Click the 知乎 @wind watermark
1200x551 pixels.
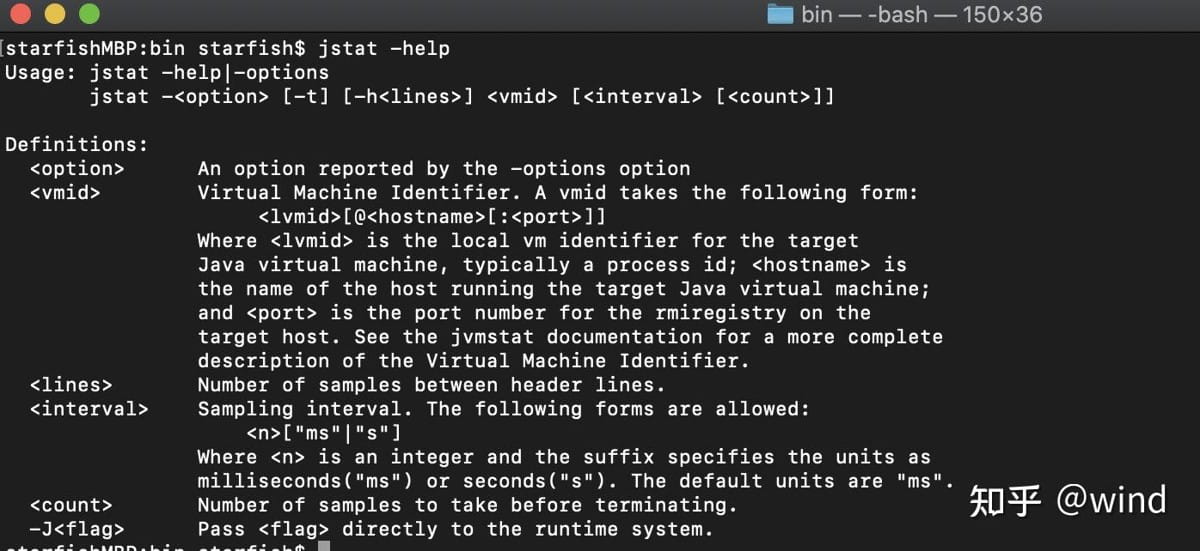click(1068, 500)
